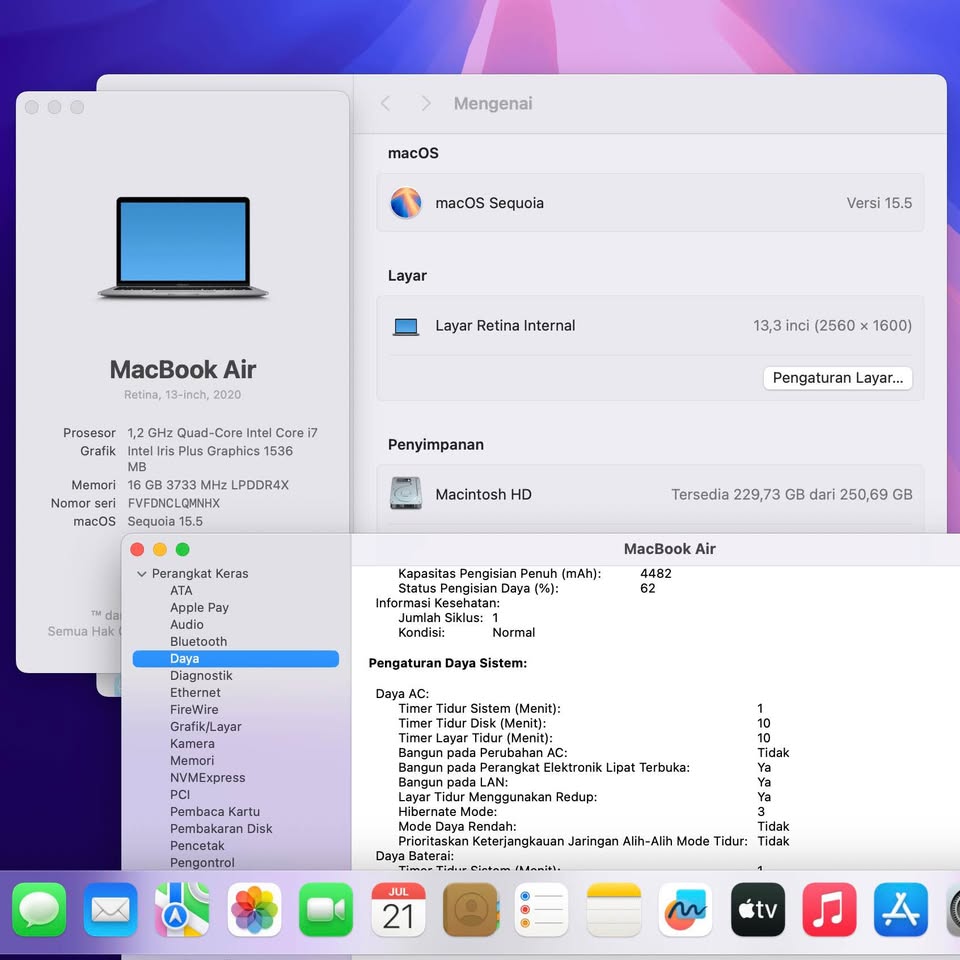Screen dimensions: 960x960
Task: Select Pembaca Kartu in the sidebar
Action: point(215,811)
